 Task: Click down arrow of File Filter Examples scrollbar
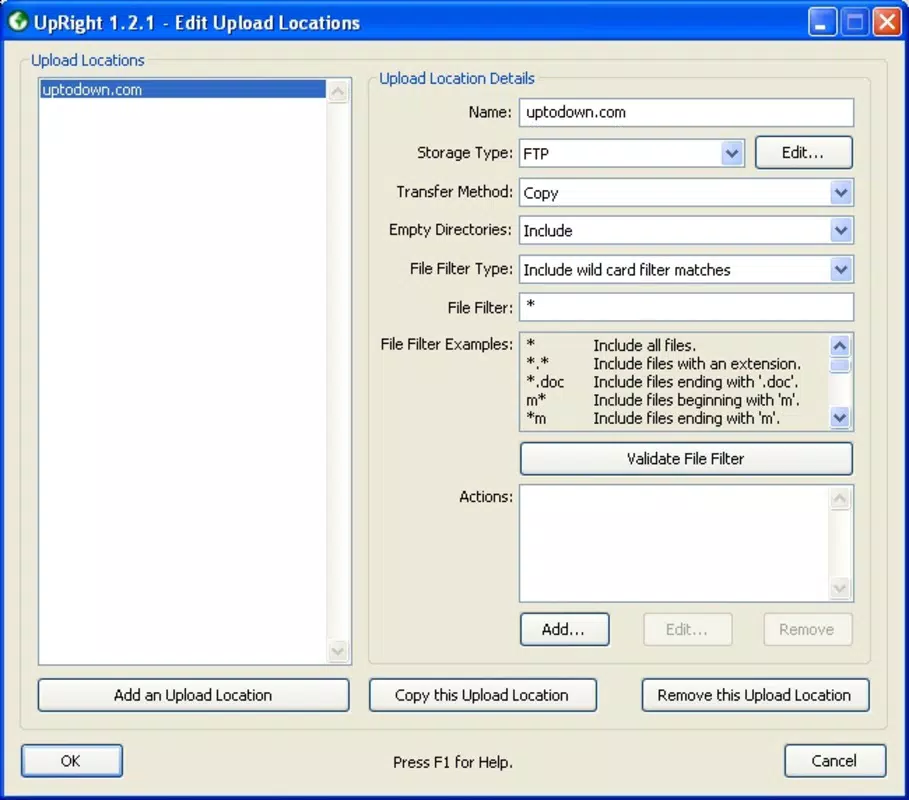(x=840, y=417)
